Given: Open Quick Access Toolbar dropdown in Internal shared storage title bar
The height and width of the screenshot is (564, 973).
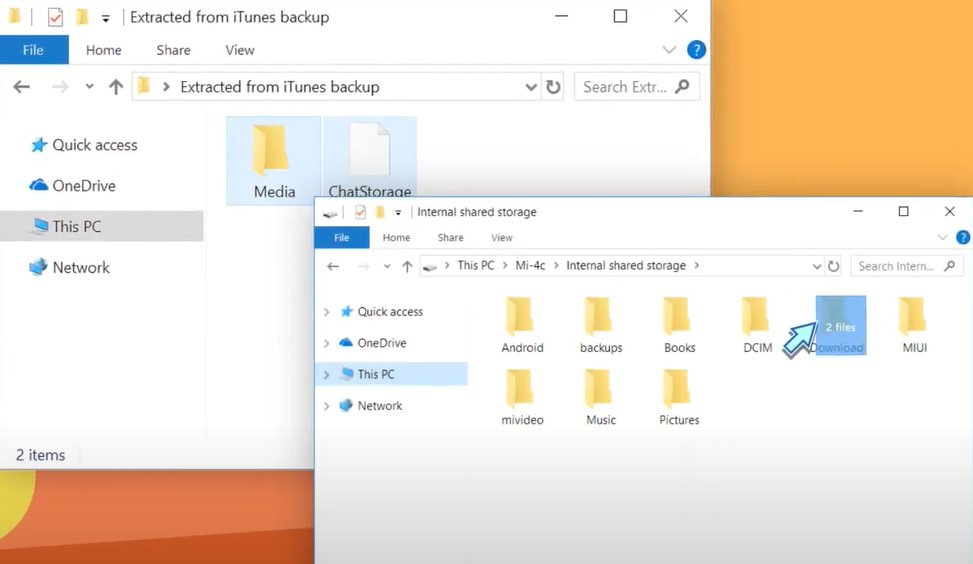Looking at the screenshot, I should (398, 213).
